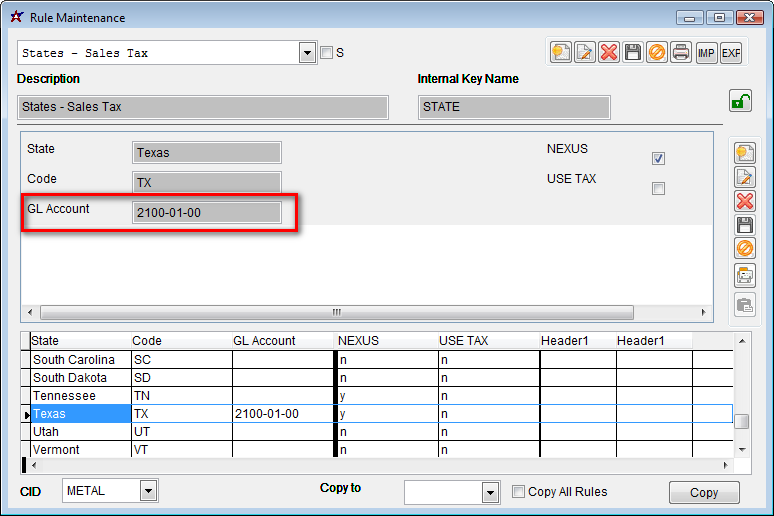Select the Tennessee row in the grid
The width and height of the screenshot is (774, 516).
(80, 396)
